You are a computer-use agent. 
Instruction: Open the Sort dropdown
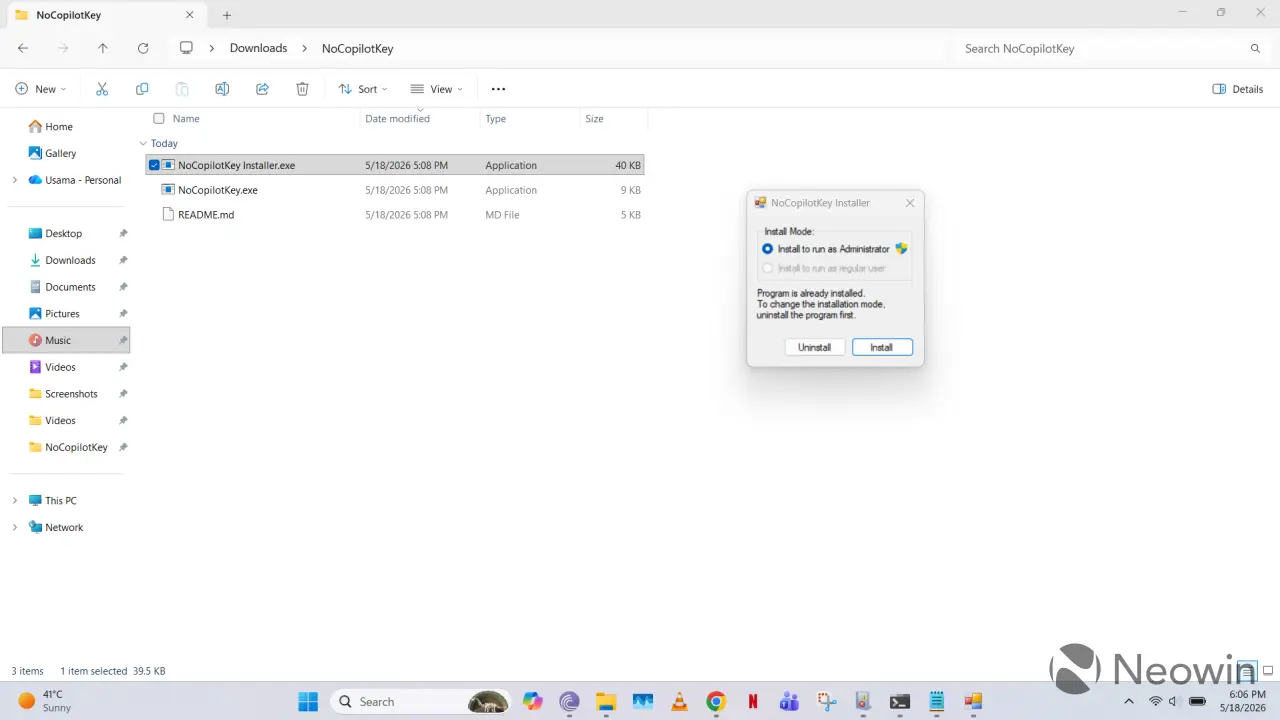coord(363,89)
